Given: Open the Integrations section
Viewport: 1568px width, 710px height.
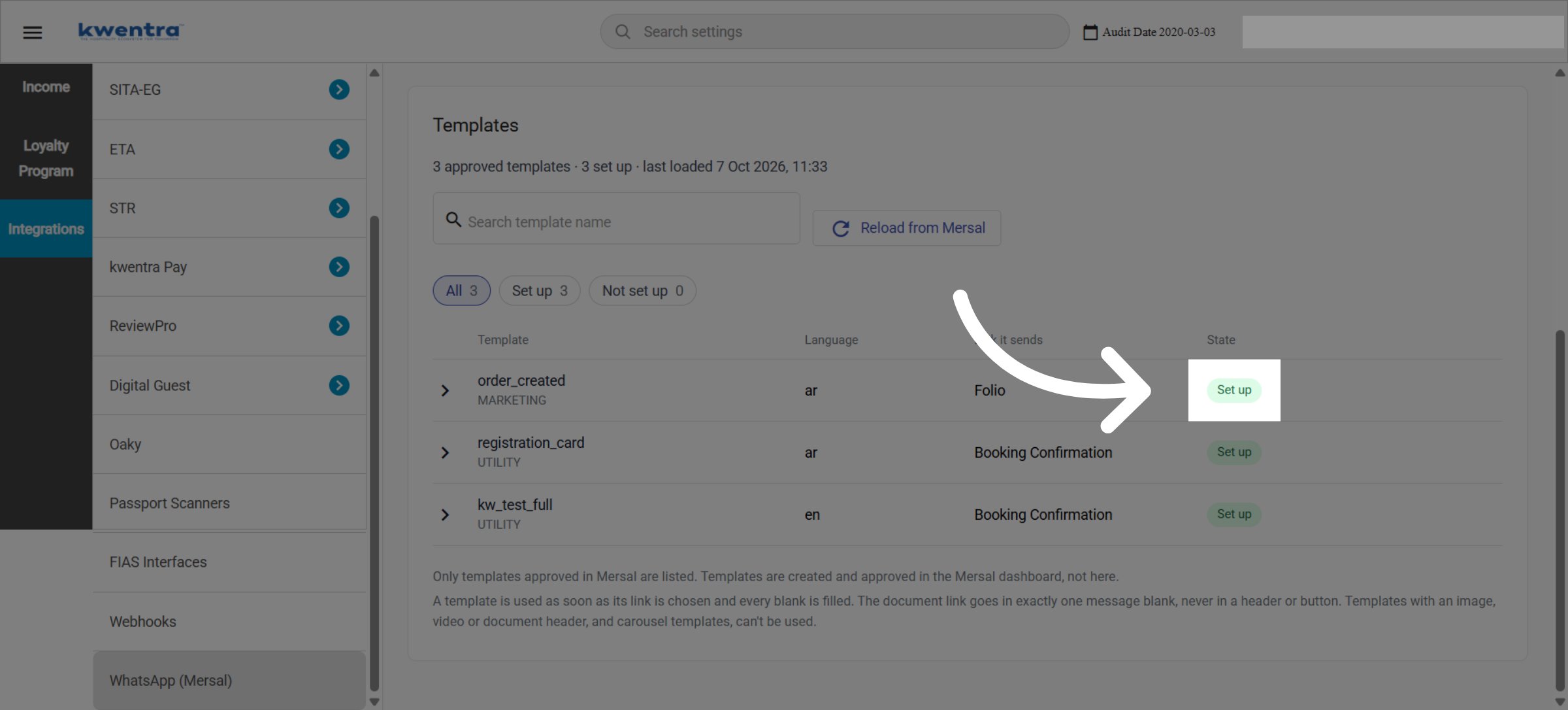Looking at the screenshot, I should click(x=46, y=229).
